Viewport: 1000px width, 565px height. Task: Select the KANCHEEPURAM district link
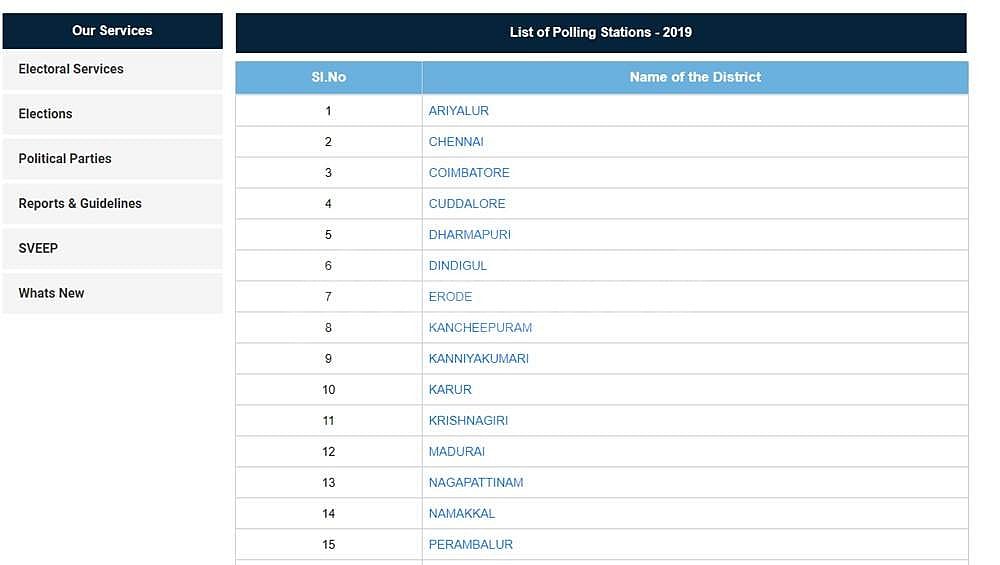(x=480, y=328)
